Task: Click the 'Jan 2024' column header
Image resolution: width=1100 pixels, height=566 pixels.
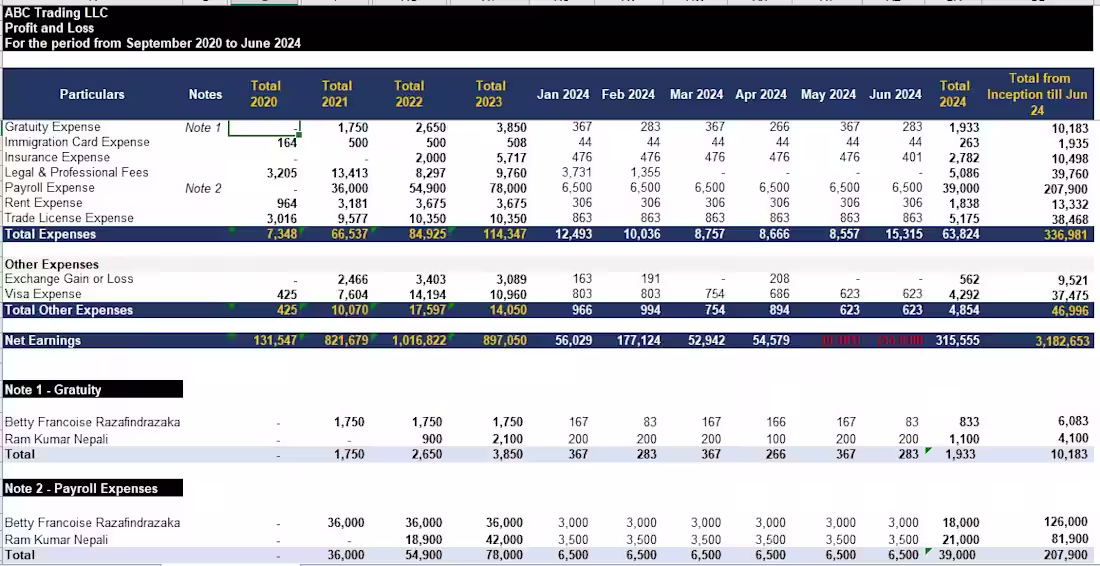Action: 563,94
